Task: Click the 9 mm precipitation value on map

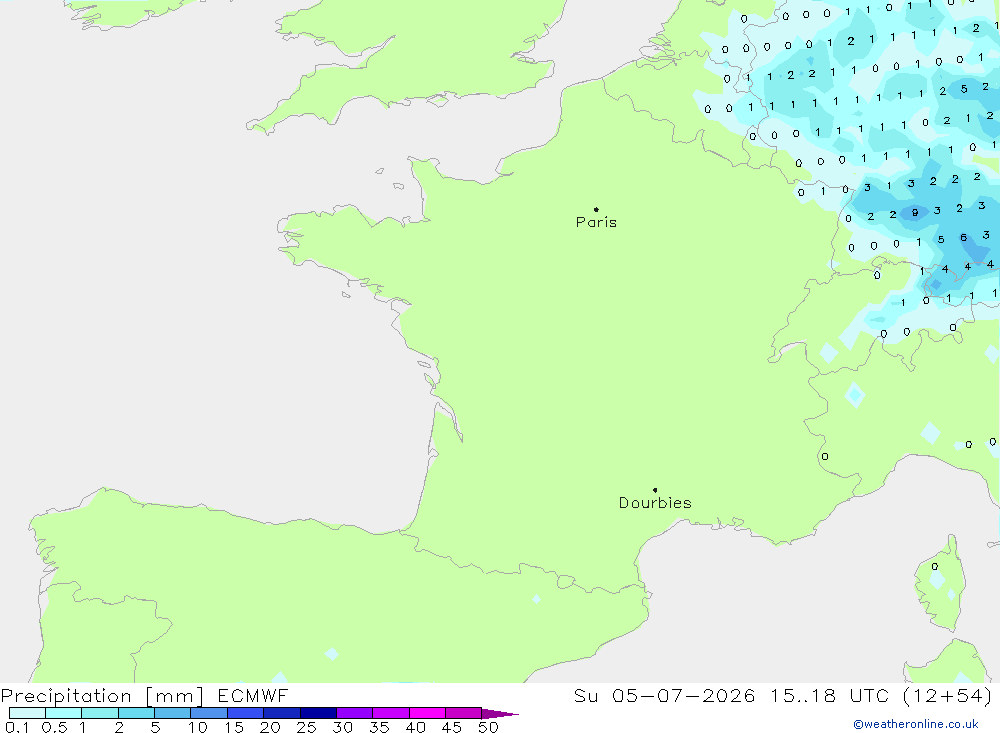Action: pyautogui.click(x=915, y=212)
